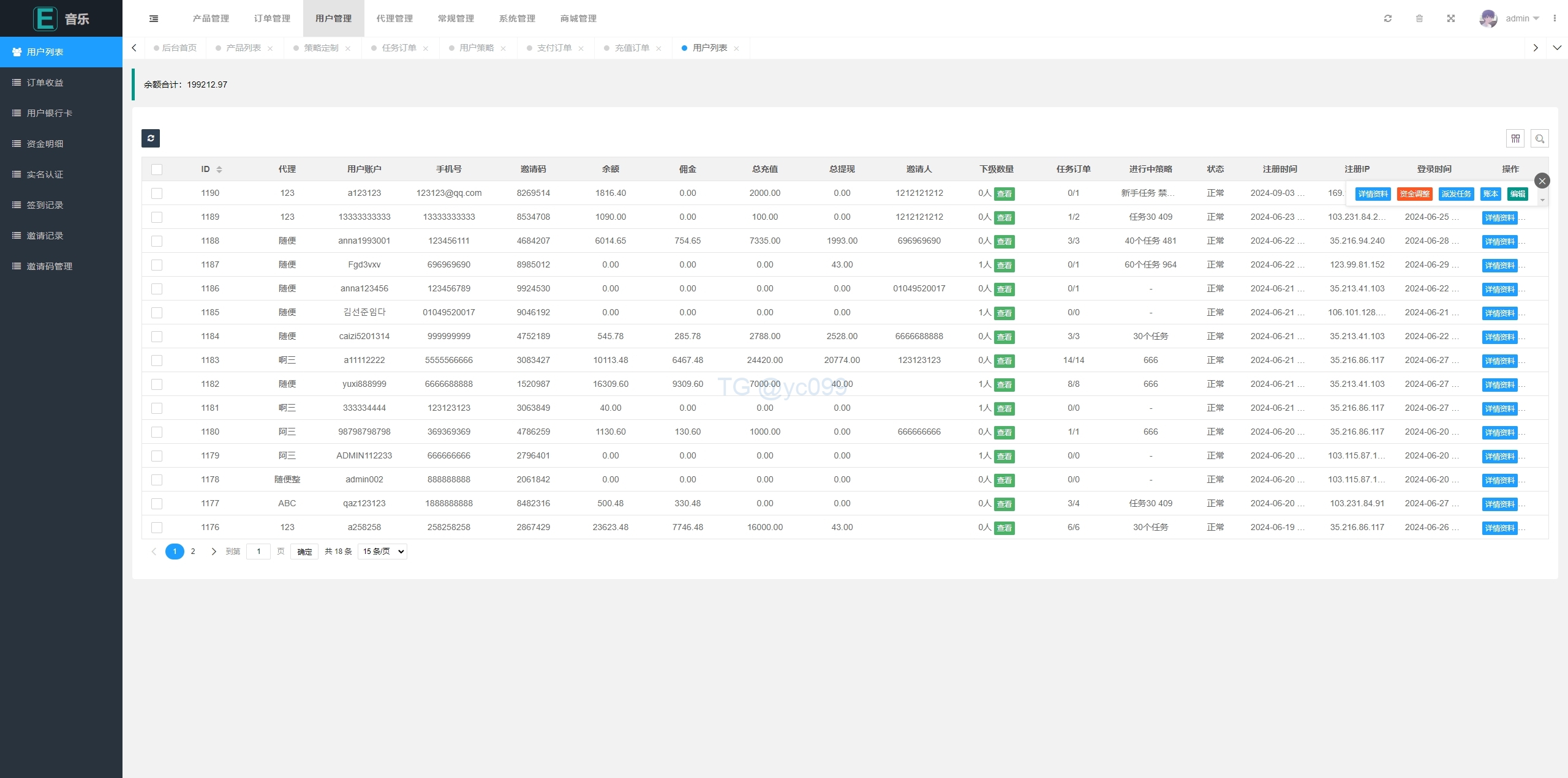This screenshot has width=1568, height=778.
Task: Check the select-all header checkbox
Action: click(157, 170)
